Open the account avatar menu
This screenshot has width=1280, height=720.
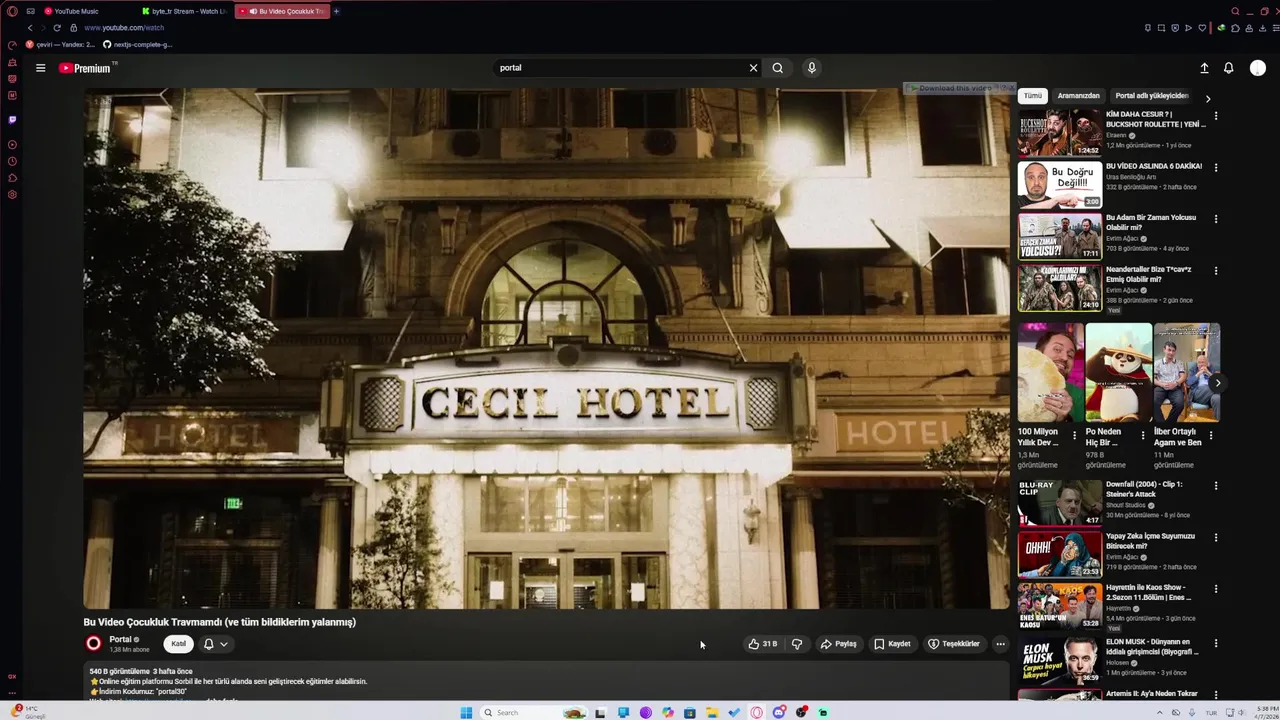pyautogui.click(x=1258, y=68)
